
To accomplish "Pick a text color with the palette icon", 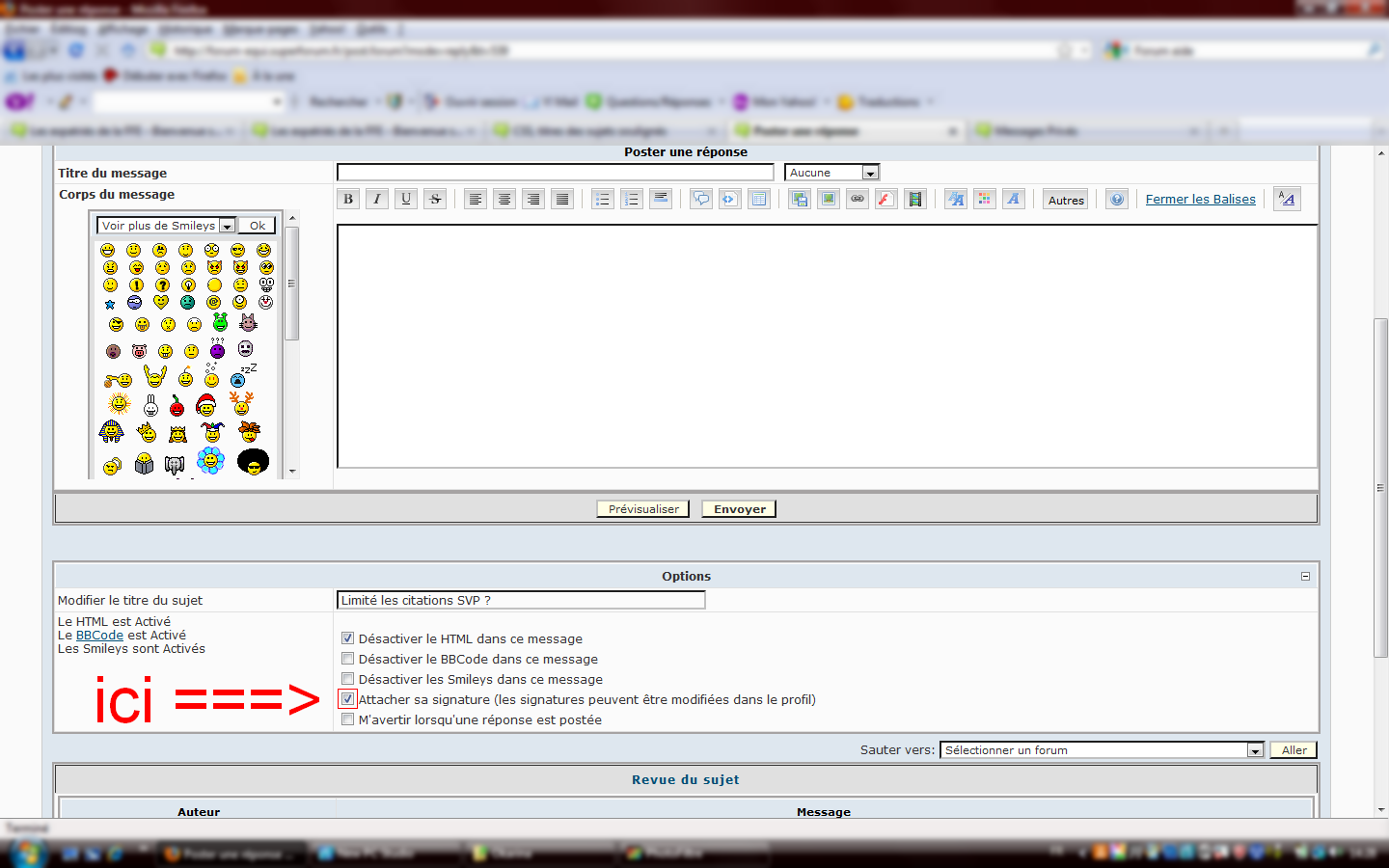I will point(984,200).
